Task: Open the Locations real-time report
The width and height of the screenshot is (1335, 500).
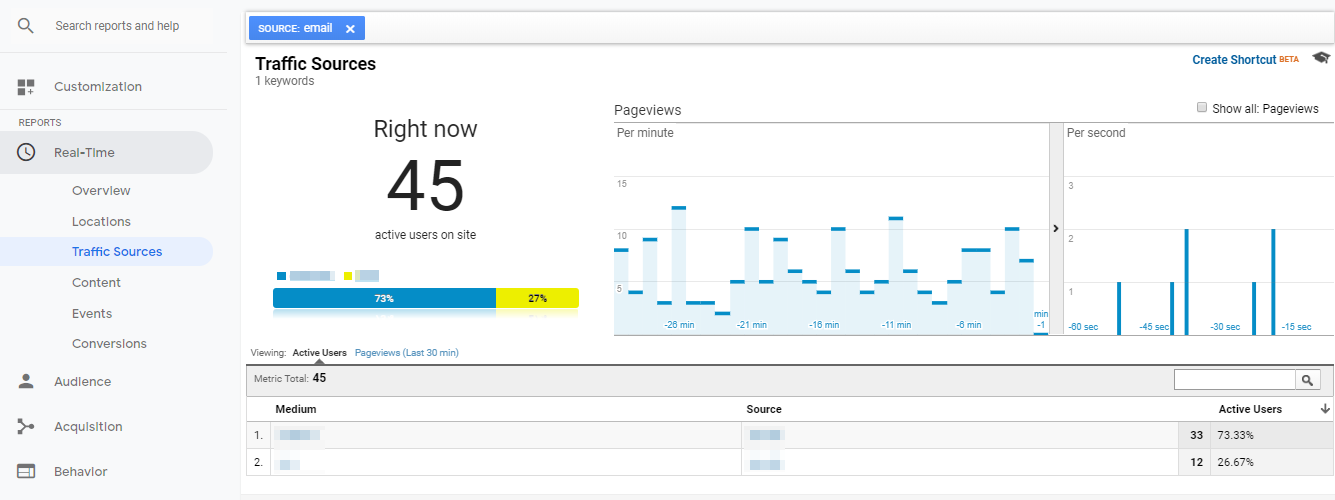Action: 101,222
